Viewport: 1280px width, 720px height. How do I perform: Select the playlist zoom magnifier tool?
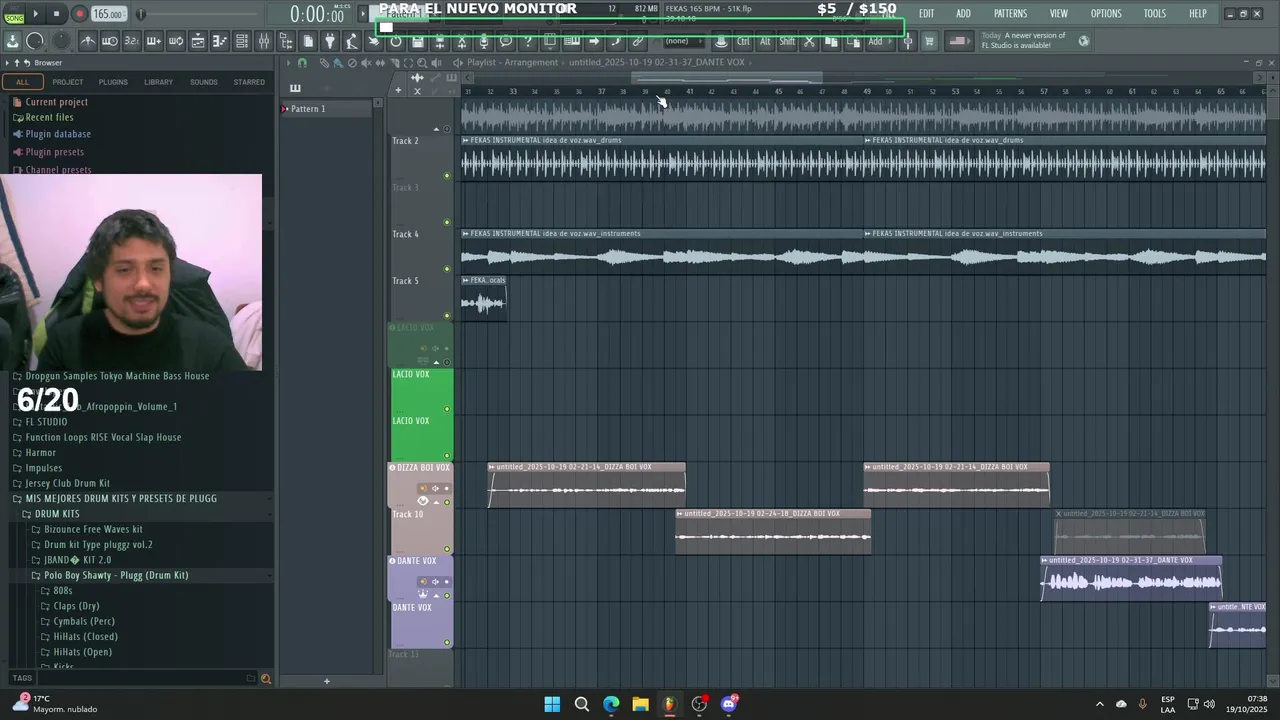click(422, 63)
